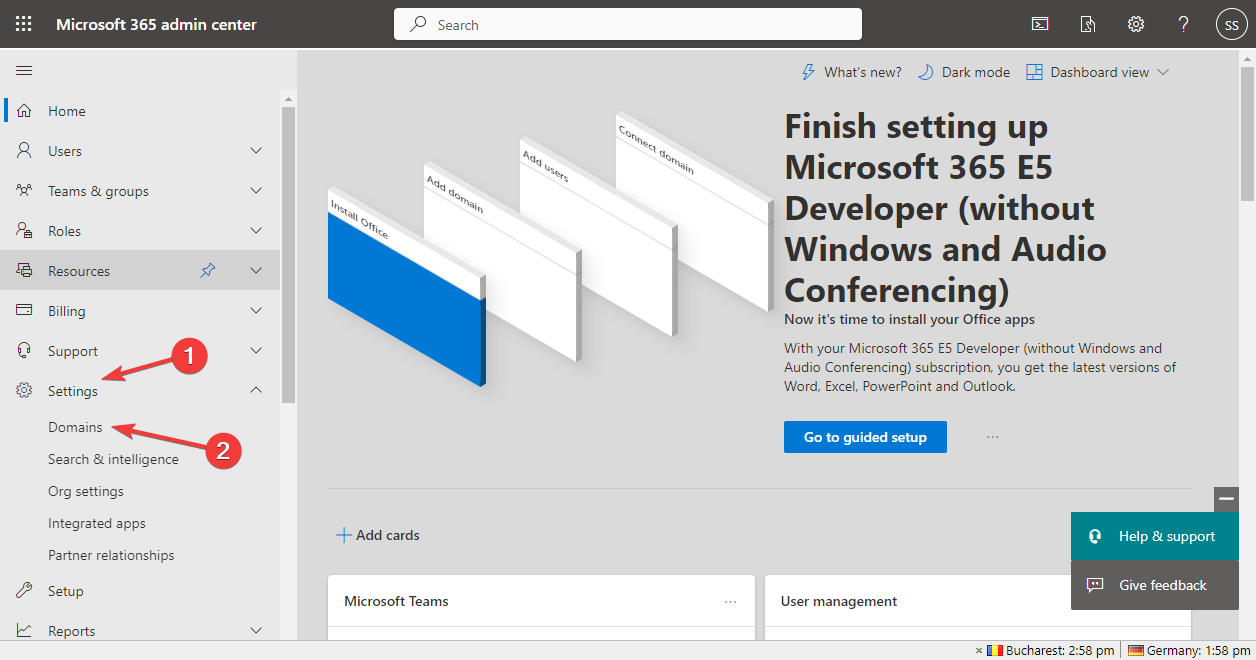Click the Microsoft Teams card title
1256x660 pixels.
pos(396,601)
